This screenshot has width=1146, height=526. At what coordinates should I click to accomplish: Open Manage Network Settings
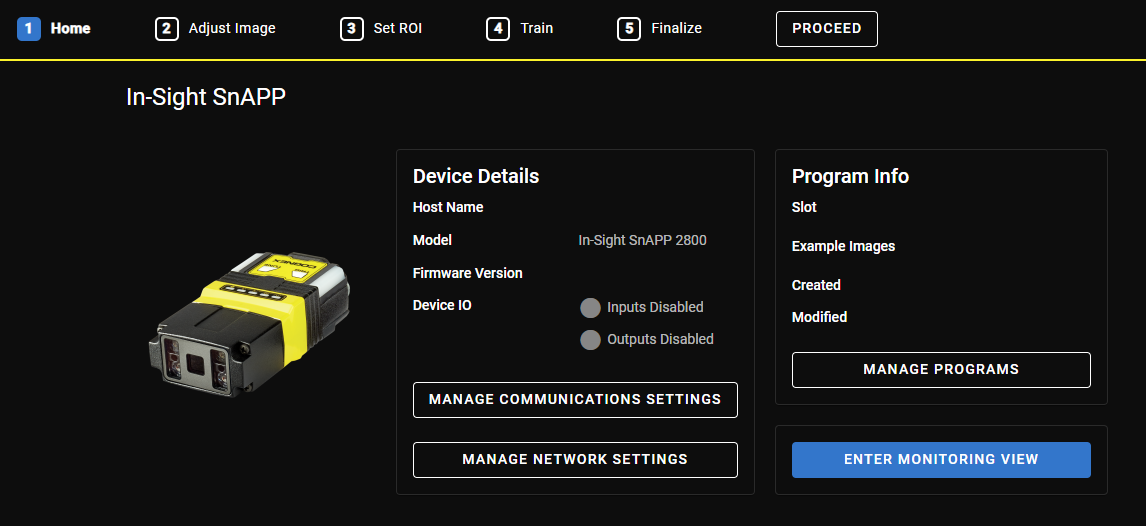(x=575, y=460)
